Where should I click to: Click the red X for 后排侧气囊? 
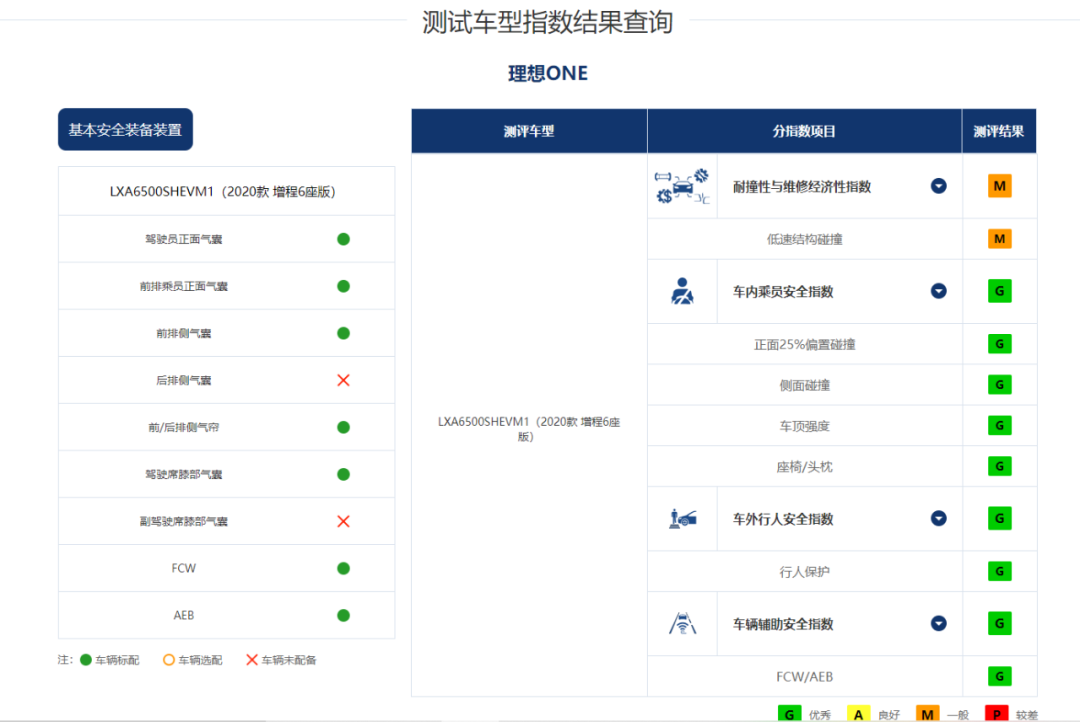(343, 380)
